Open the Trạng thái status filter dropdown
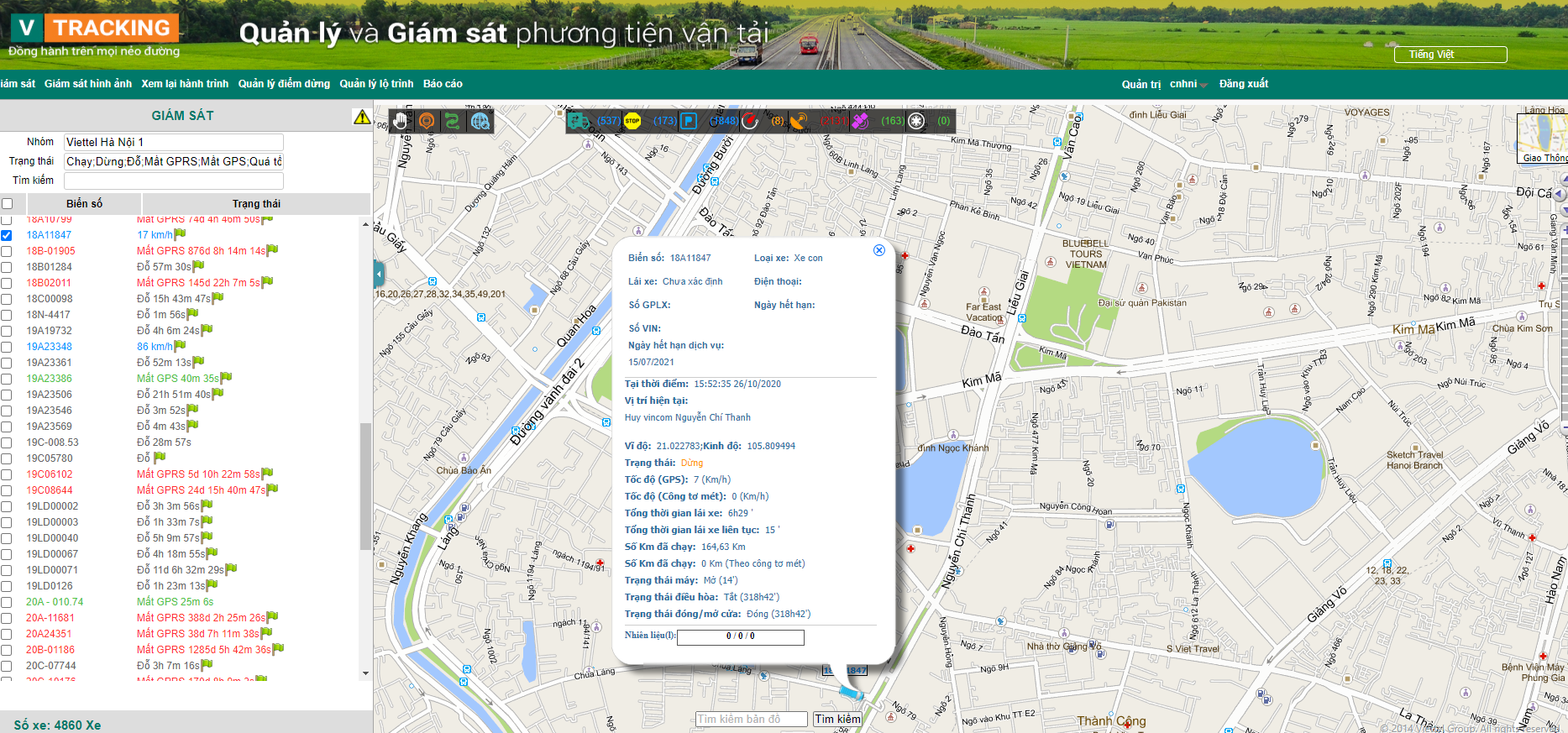The image size is (1568, 733). coord(174,161)
